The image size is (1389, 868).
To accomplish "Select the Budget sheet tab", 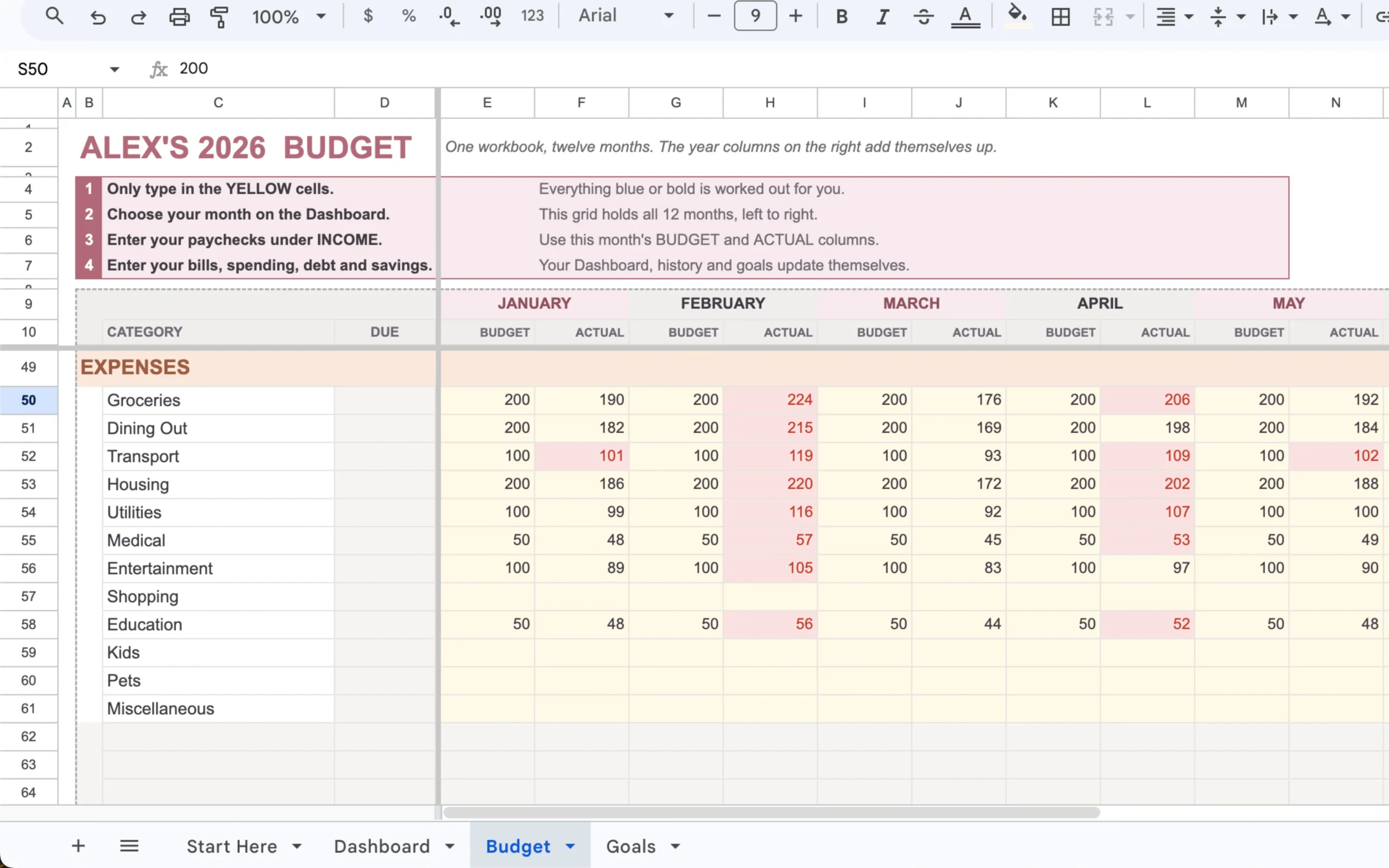I will pyautogui.click(x=518, y=846).
